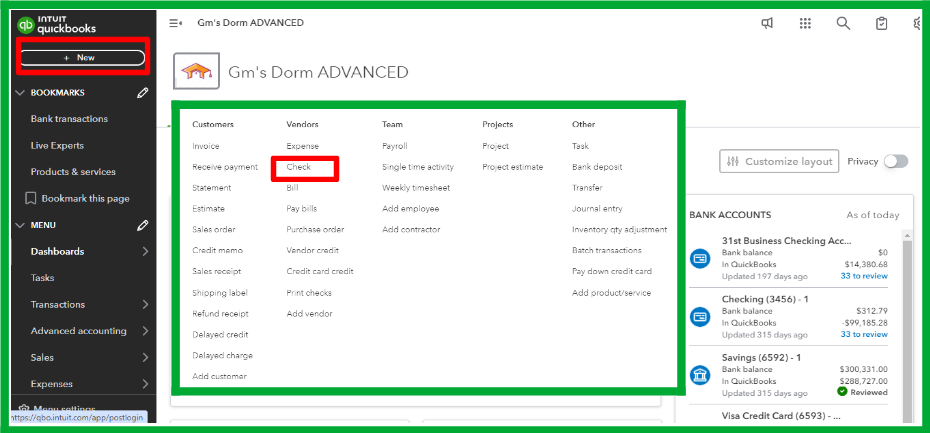Select Bill under Vendors
This screenshot has height=433, width=930.
click(x=292, y=188)
